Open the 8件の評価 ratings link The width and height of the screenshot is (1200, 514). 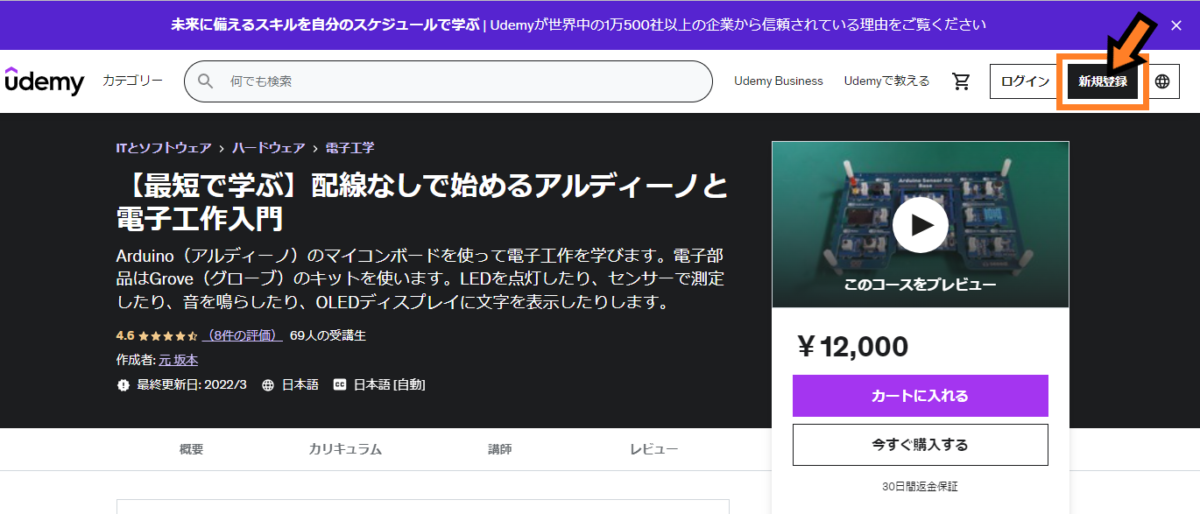[x=243, y=336]
